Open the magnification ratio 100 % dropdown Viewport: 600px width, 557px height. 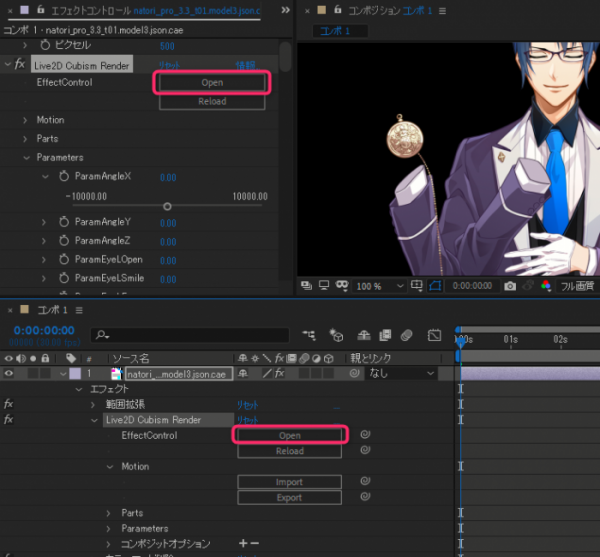point(380,286)
